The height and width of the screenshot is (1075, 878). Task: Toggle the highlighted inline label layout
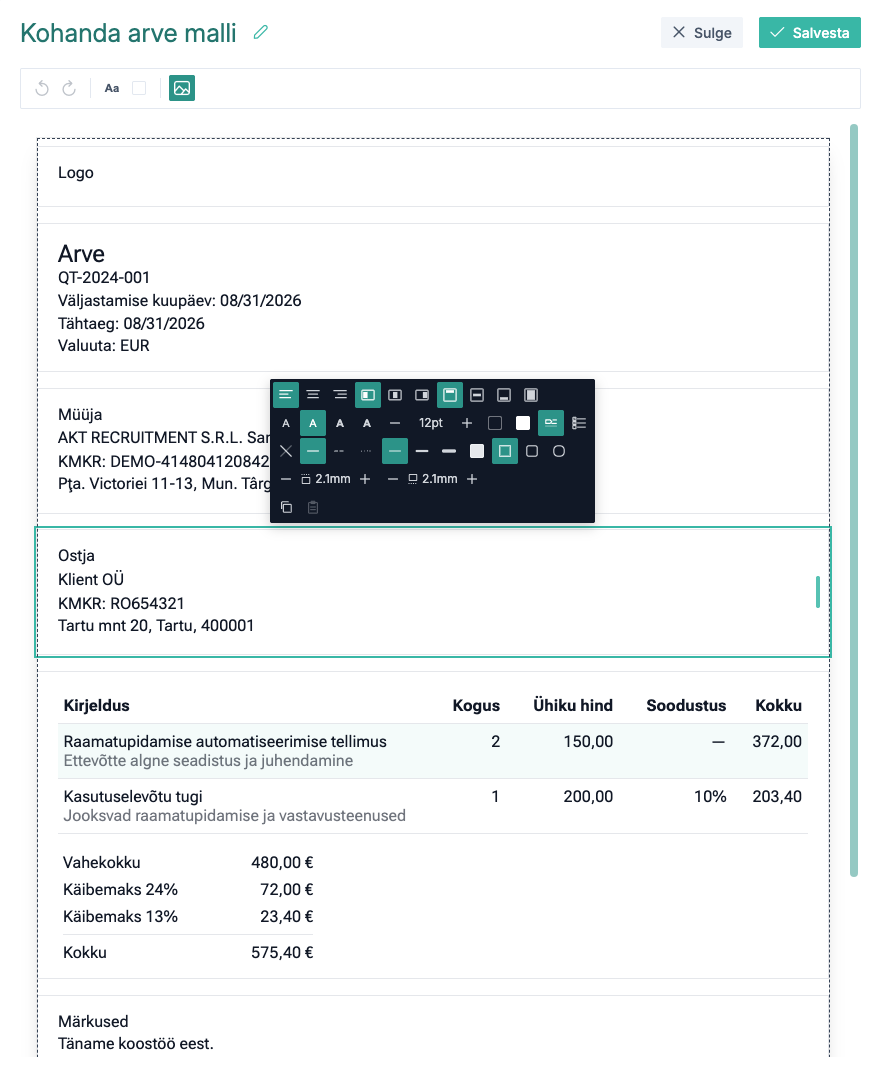click(551, 423)
